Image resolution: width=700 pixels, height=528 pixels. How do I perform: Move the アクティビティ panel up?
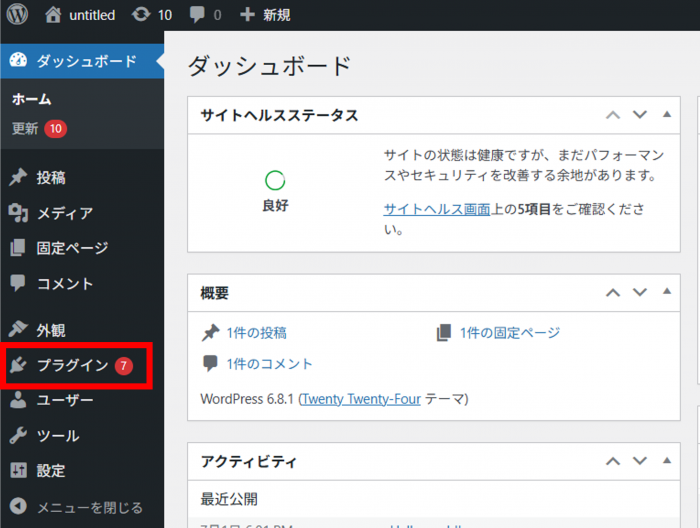[613, 461]
